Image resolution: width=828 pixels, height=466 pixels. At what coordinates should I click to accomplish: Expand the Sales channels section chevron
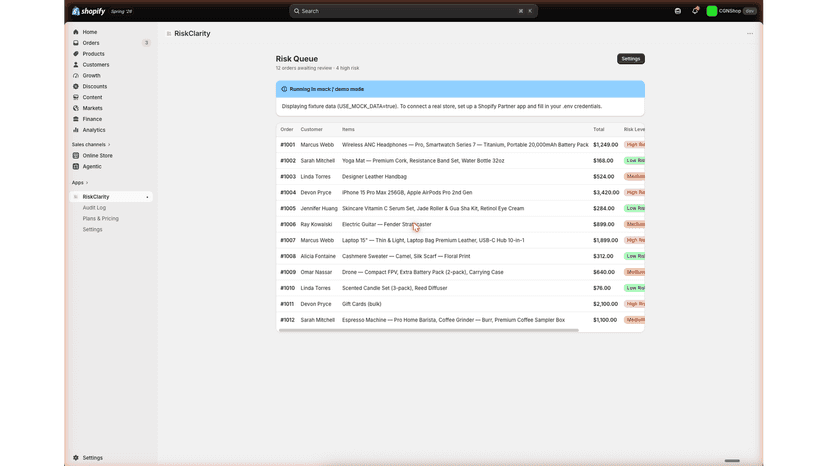[109, 145]
